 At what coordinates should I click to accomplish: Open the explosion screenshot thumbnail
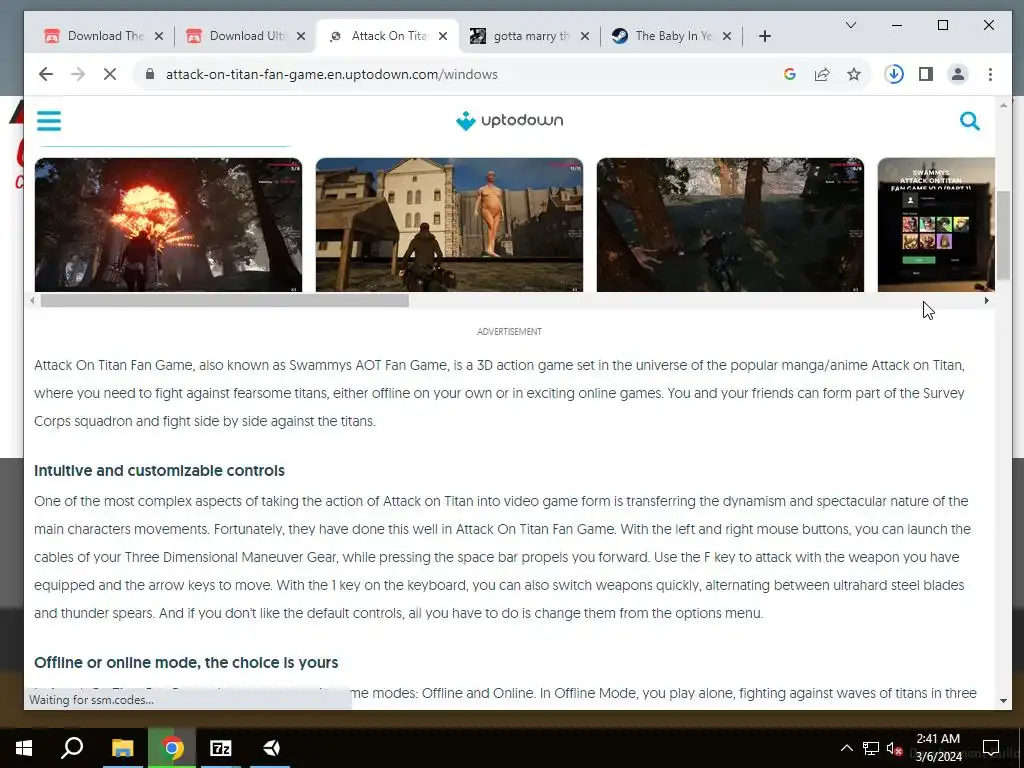[168, 225]
